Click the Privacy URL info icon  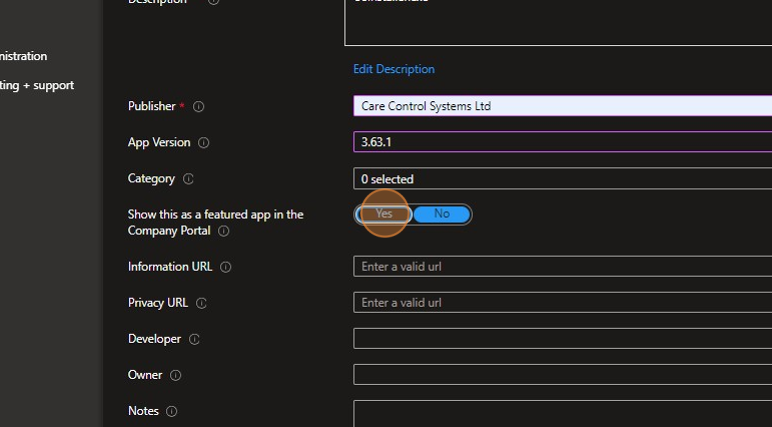click(x=201, y=303)
